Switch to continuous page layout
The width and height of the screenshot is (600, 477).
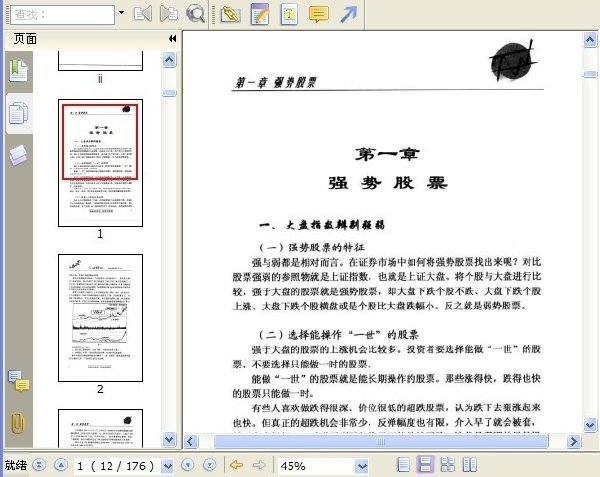(426, 465)
